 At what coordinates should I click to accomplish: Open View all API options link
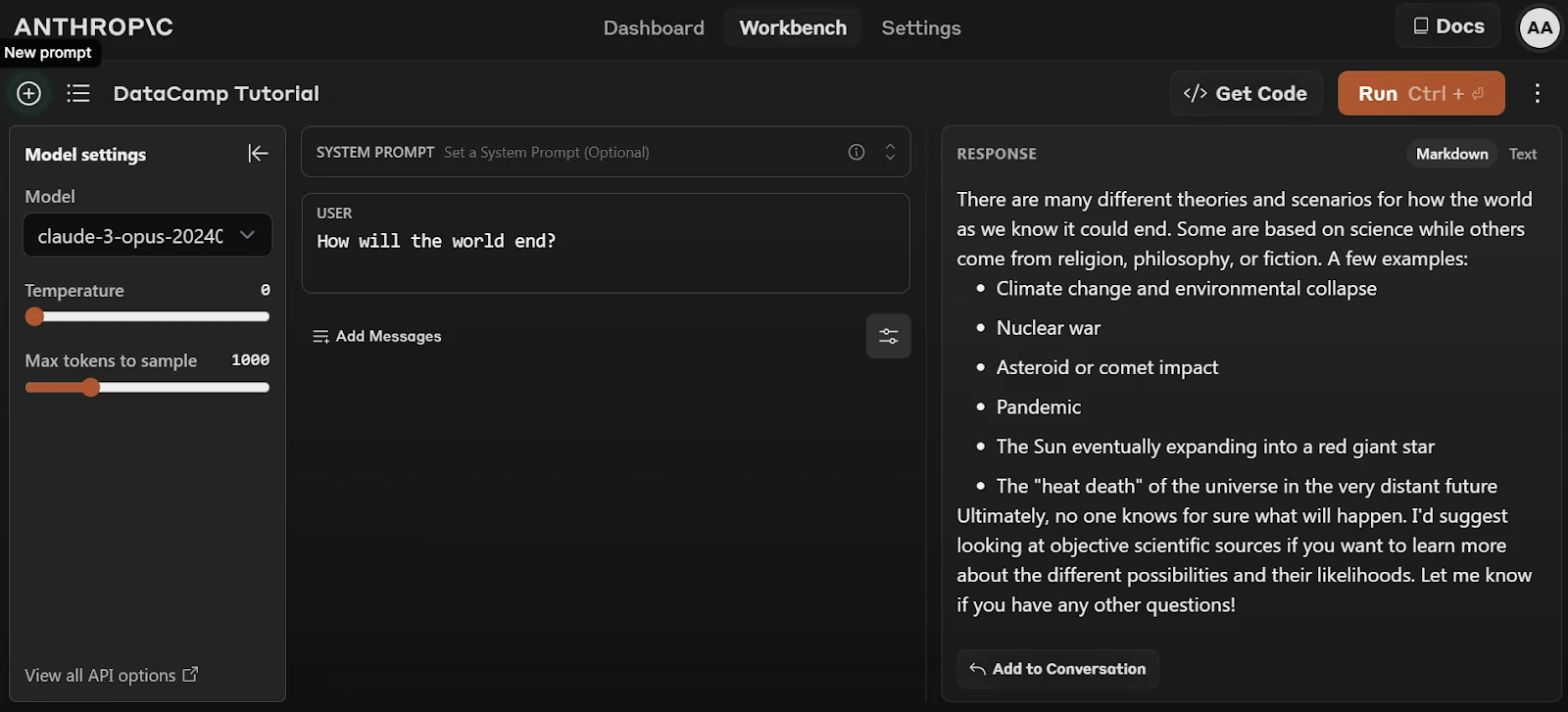(x=112, y=675)
